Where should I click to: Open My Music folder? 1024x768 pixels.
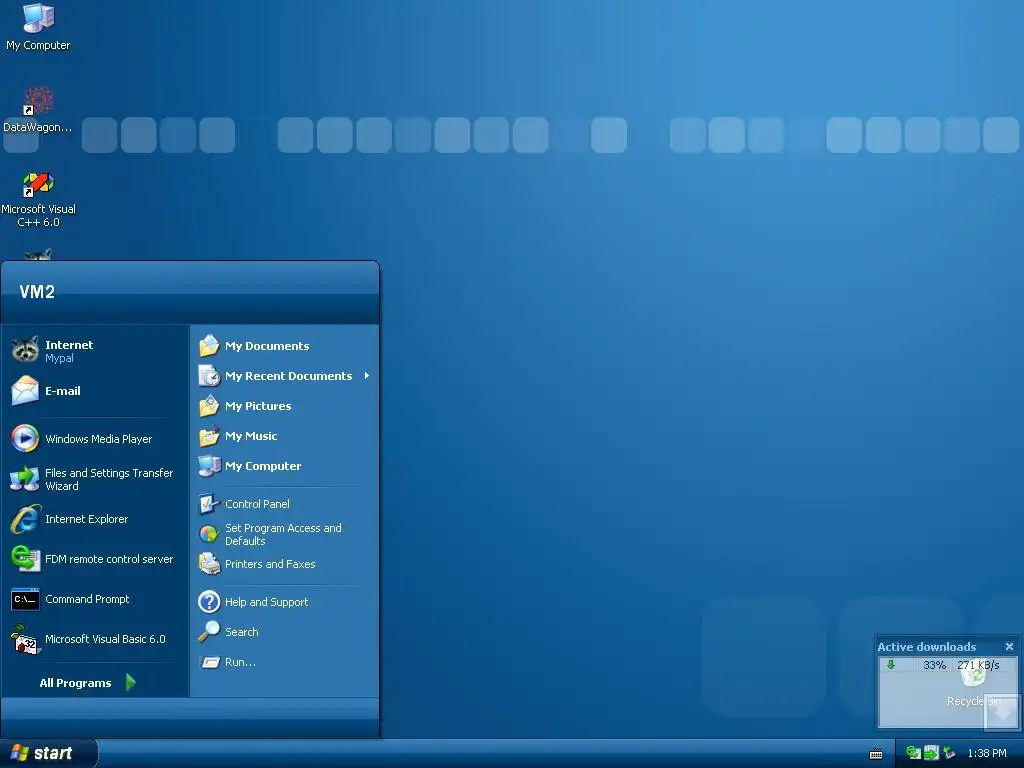285,436
